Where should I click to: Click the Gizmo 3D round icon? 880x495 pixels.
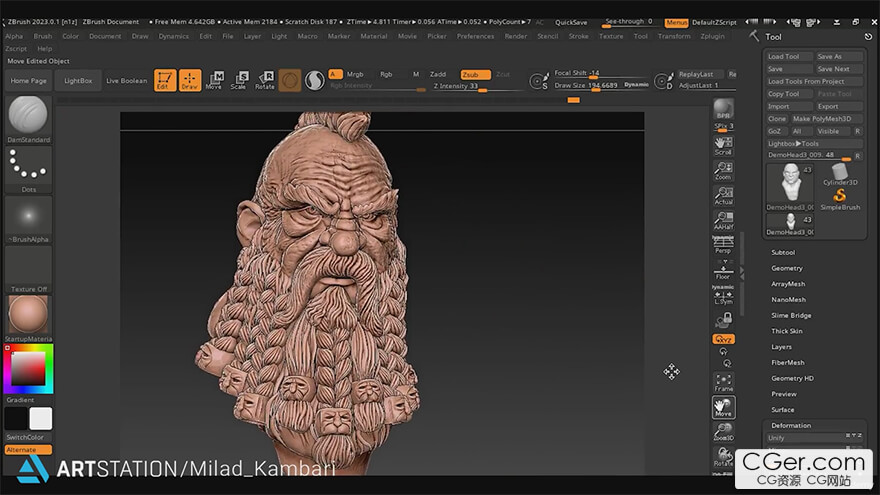[x=290, y=81]
